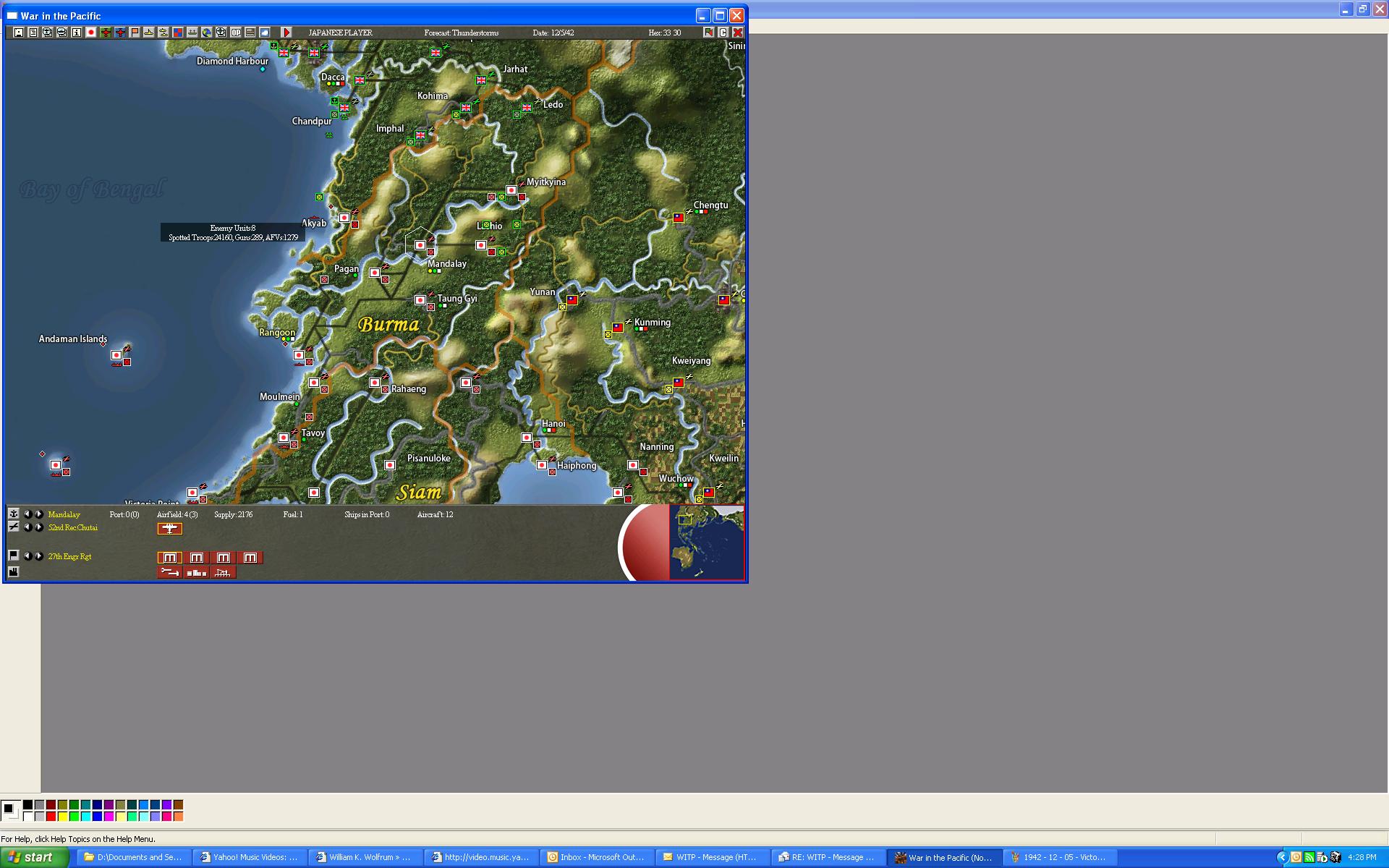This screenshot has width=1389, height=868.
Task: Switch to Yahoo Music Videos taskbar item
Action: (x=249, y=857)
